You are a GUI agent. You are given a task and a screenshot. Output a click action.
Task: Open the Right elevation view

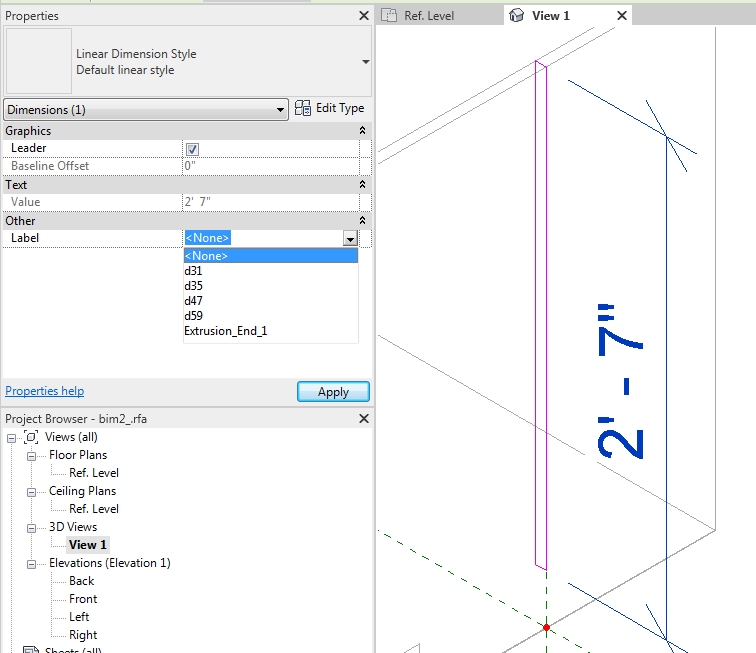pyautogui.click(x=83, y=635)
